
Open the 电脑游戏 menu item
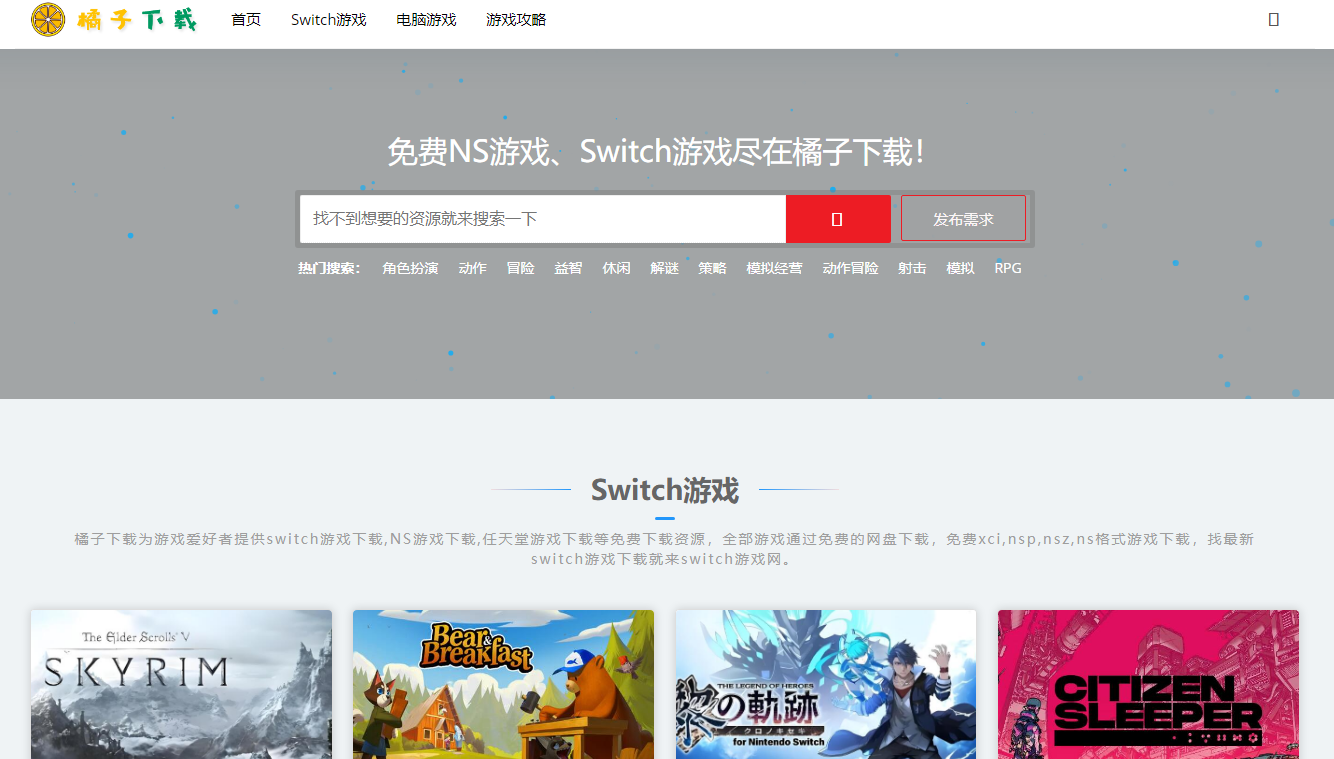click(426, 19)
